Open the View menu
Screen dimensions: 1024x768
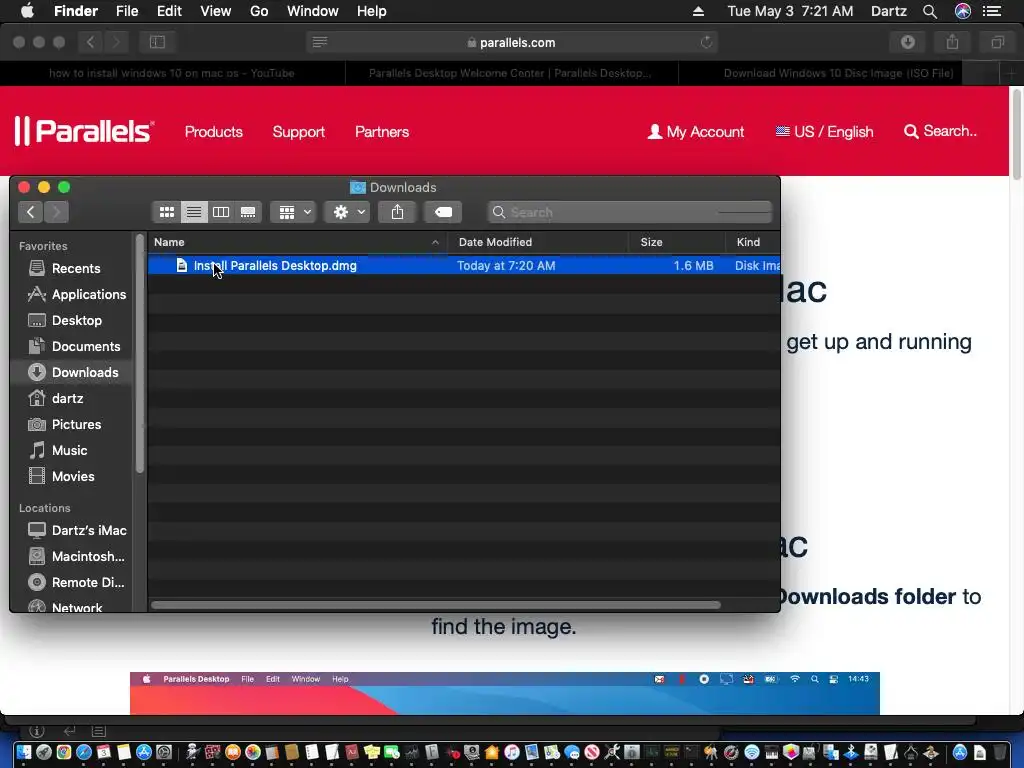[216, 11]
